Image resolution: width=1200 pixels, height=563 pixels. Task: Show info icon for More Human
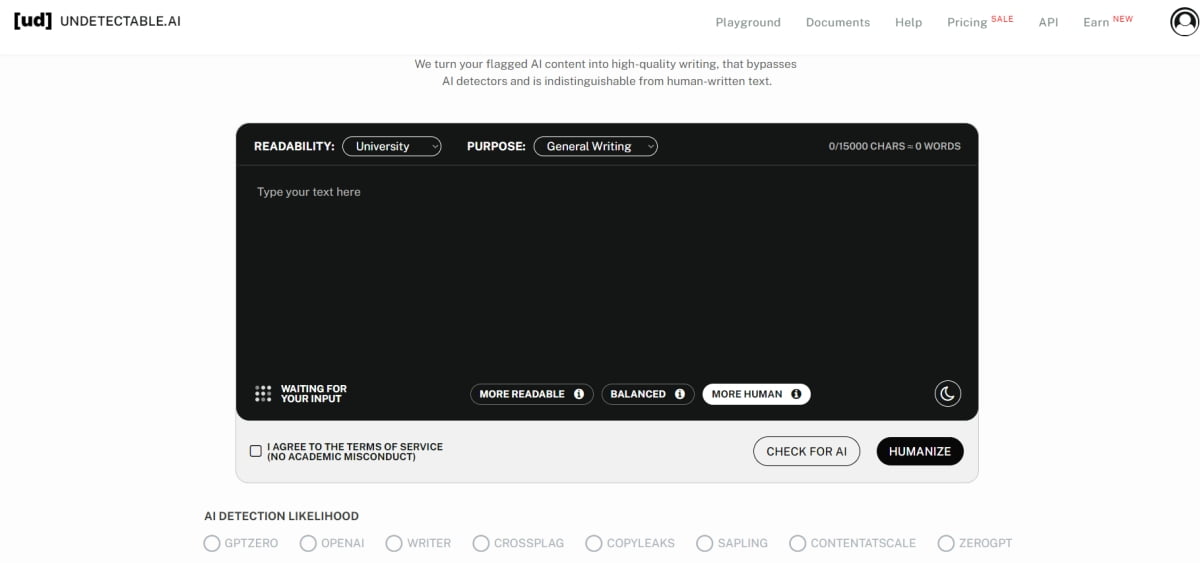[x=796, y=394]
